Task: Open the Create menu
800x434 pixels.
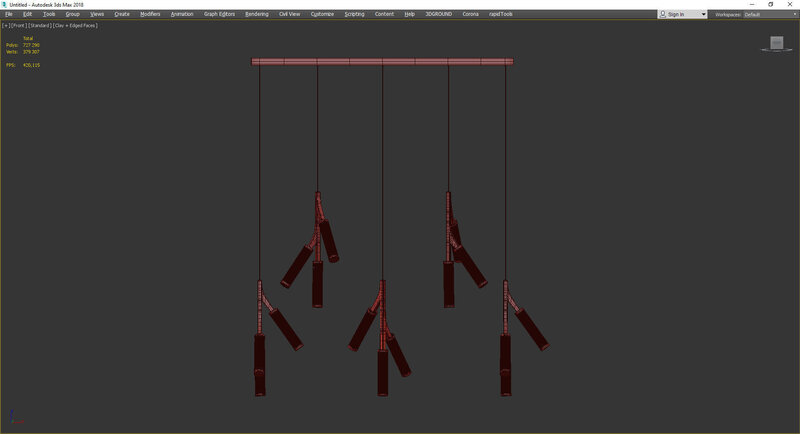Action: pos(122,14)
